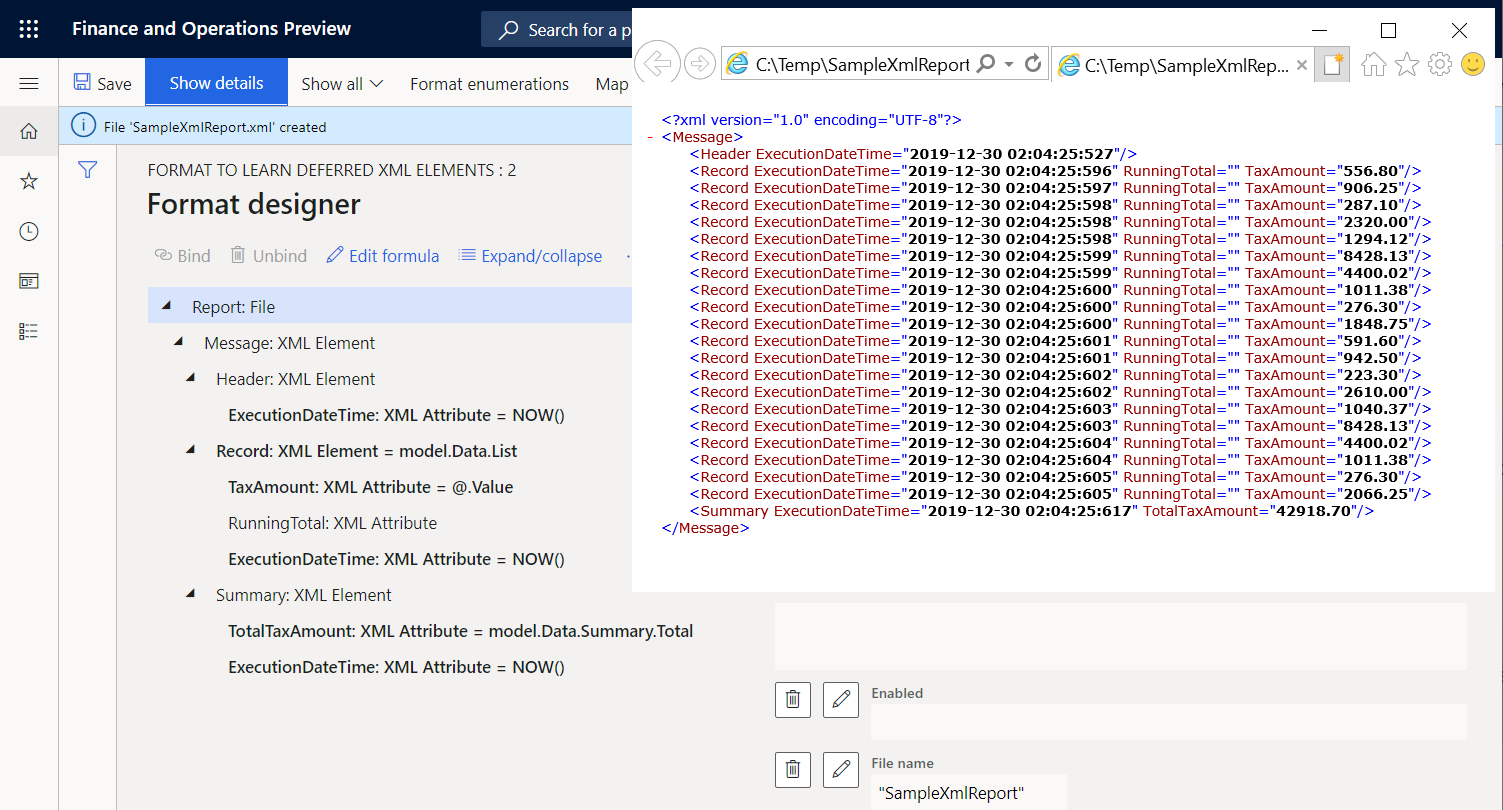Viewport: 1503px width, 810px height.
Task: Click Show details button
Action: point(216,83)
